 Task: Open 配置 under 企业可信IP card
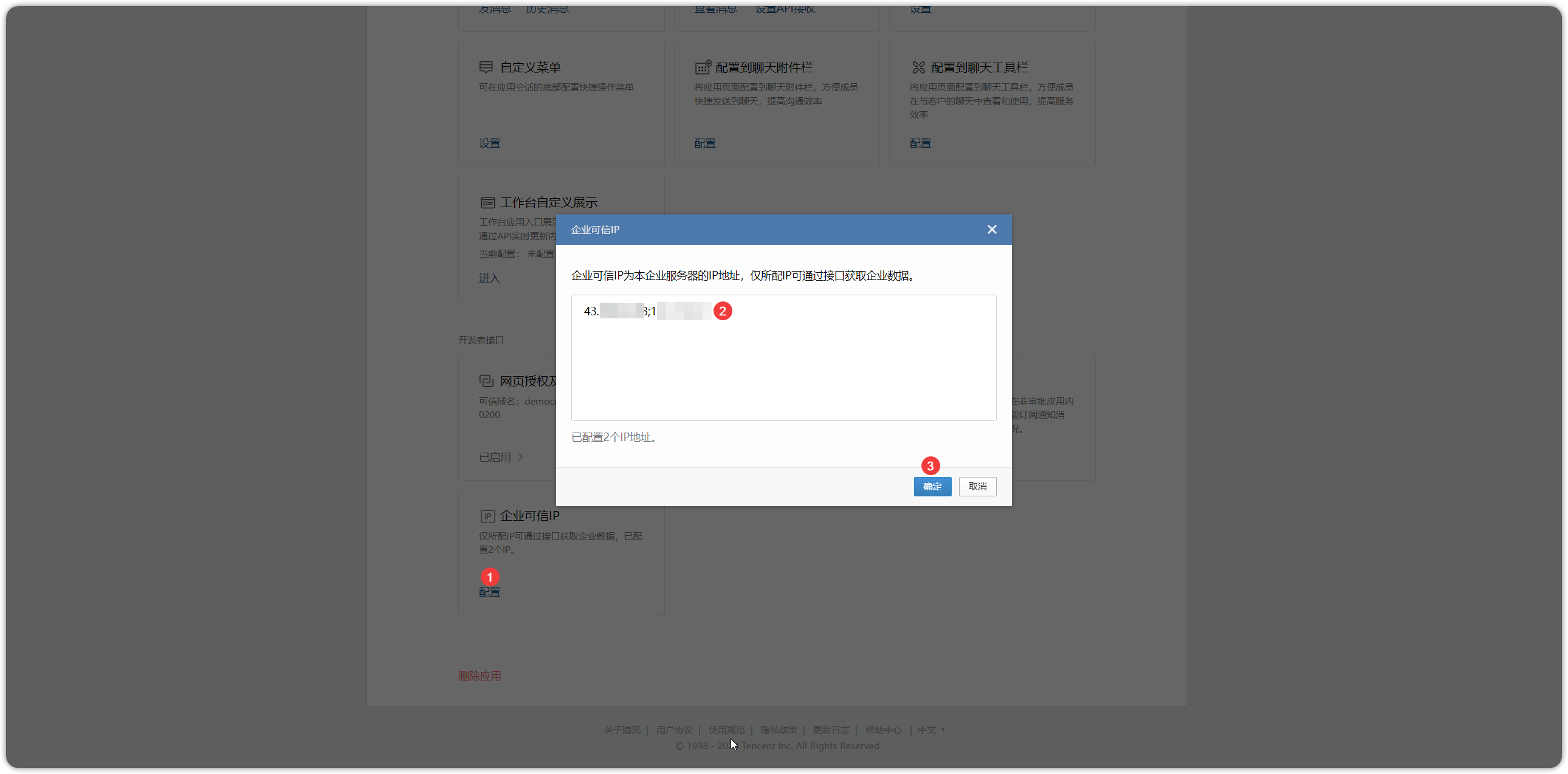pos(489,592)
